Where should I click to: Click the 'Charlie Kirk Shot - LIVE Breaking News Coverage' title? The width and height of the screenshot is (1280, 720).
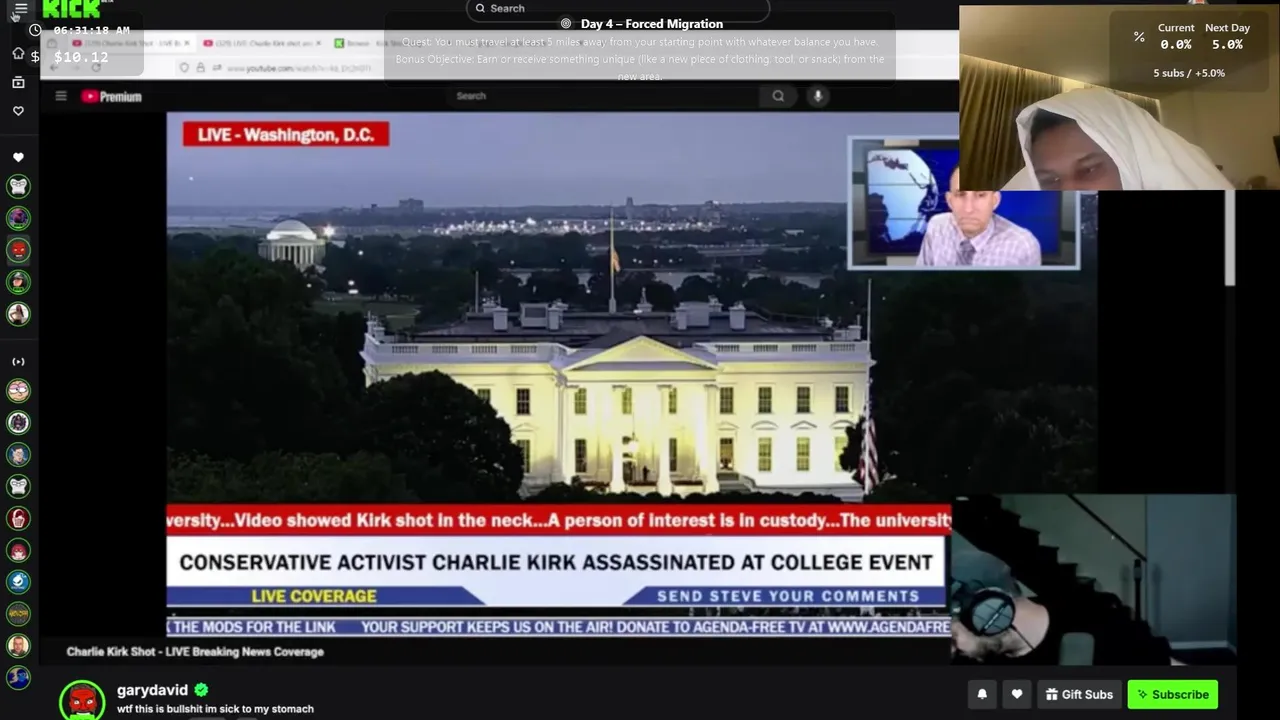[195, 652]
